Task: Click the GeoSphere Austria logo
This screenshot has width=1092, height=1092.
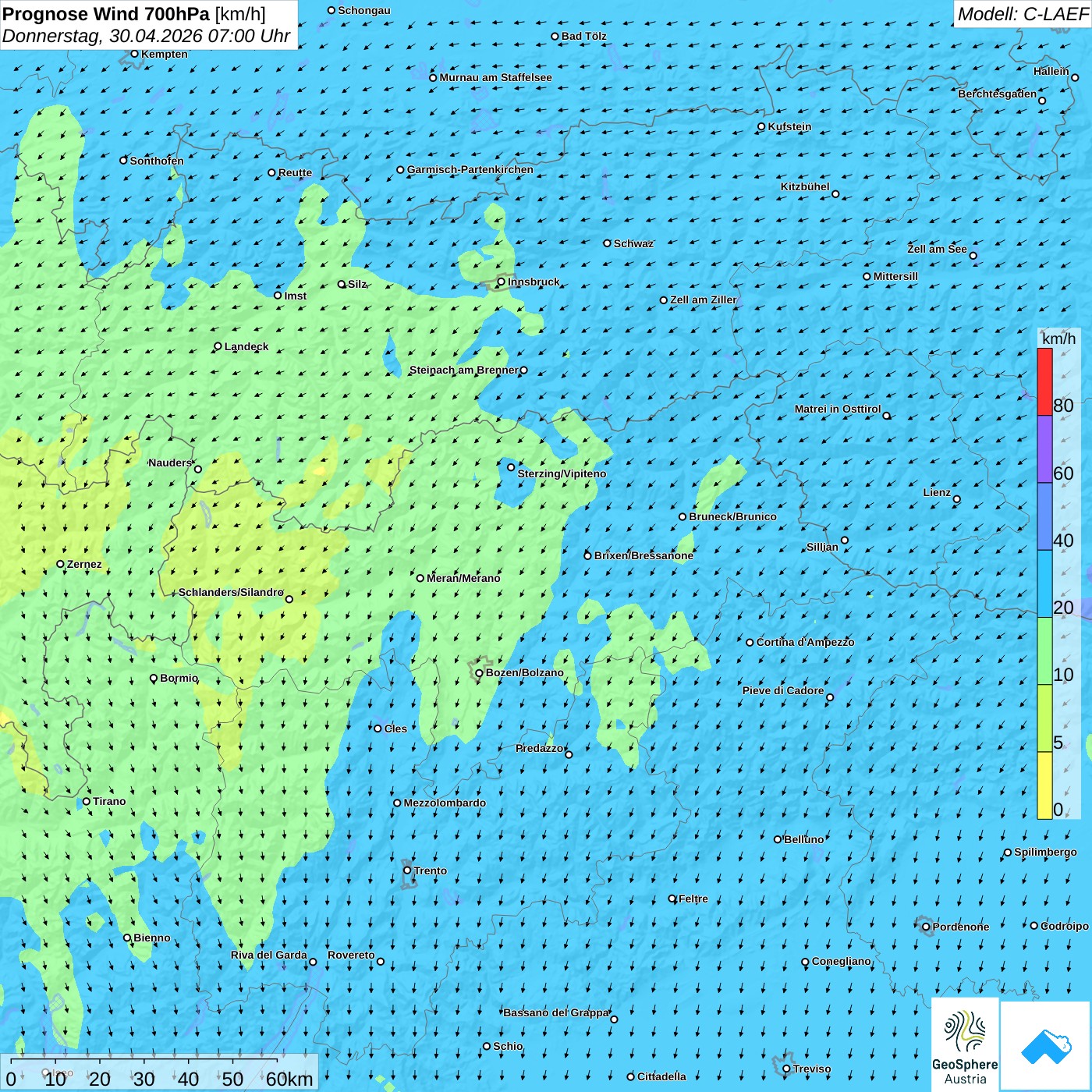Action: [965, 1045]
